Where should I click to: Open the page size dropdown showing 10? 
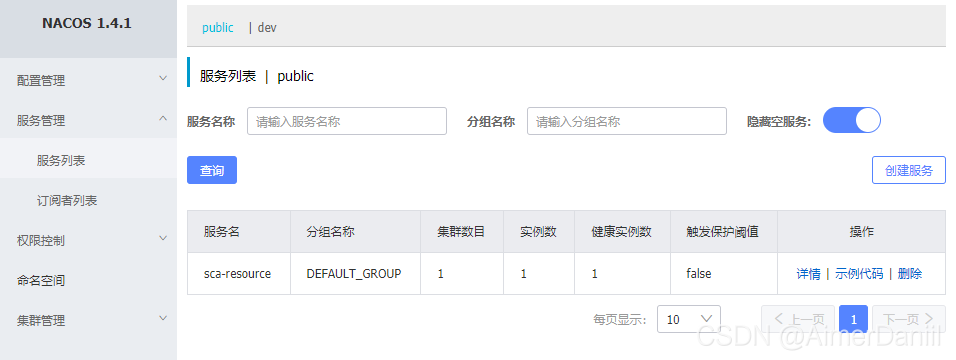(x=689, y=319)
